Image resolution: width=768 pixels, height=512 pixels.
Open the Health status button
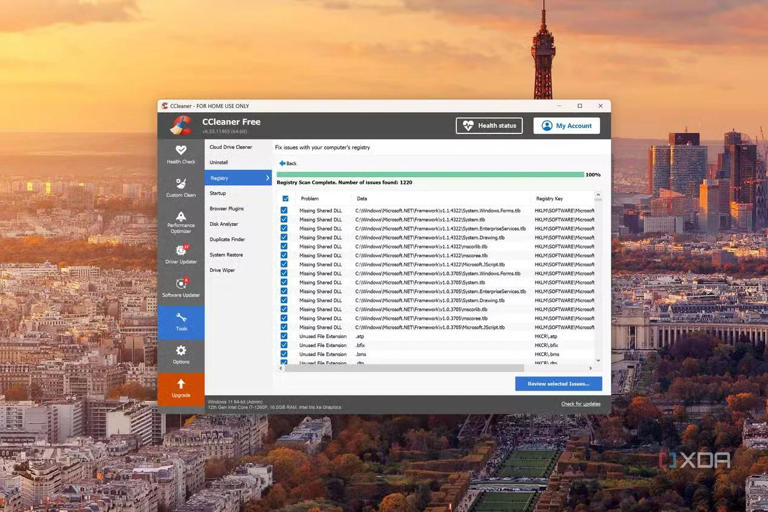tap(489, 125)
